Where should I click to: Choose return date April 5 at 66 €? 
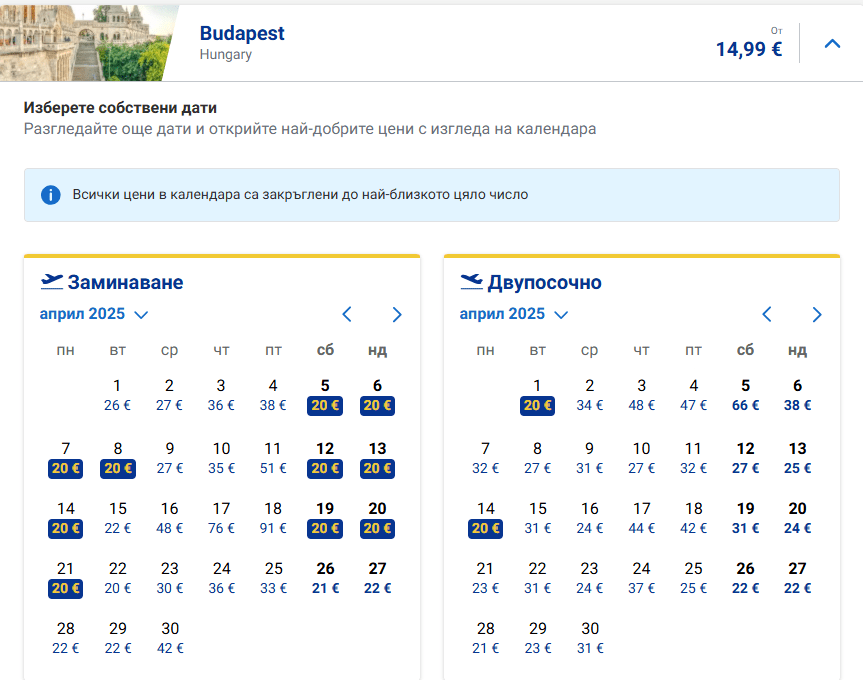(745, 395)
